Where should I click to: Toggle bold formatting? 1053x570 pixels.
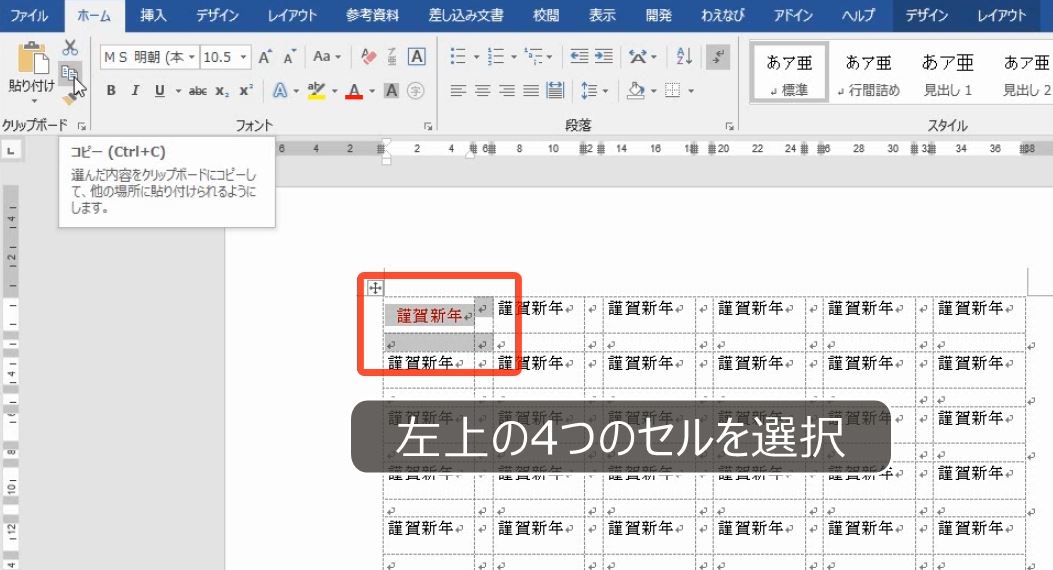point(111,91)
